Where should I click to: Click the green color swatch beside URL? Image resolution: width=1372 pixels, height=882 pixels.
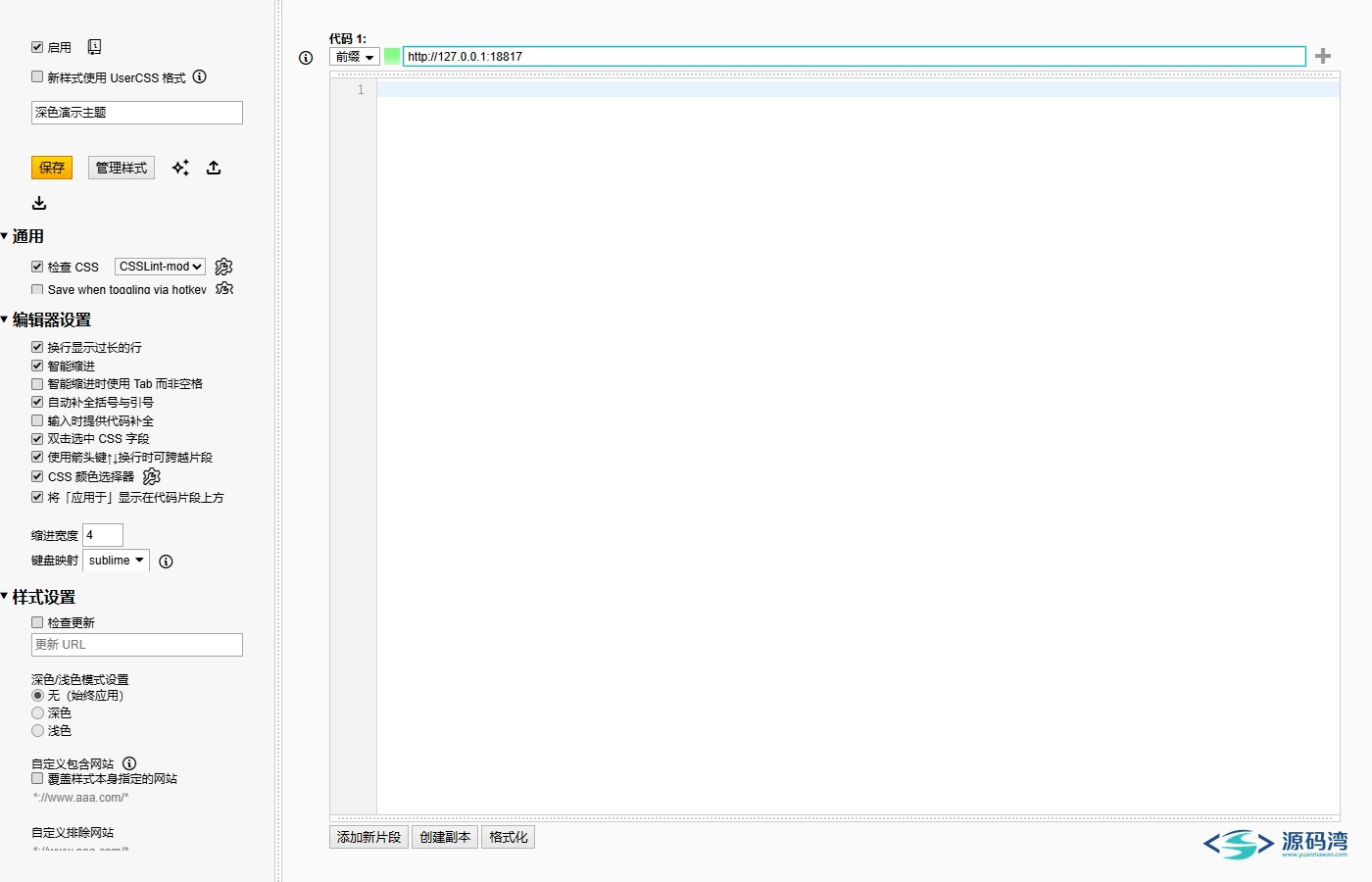pyautogui.click(x=392, y=56)
